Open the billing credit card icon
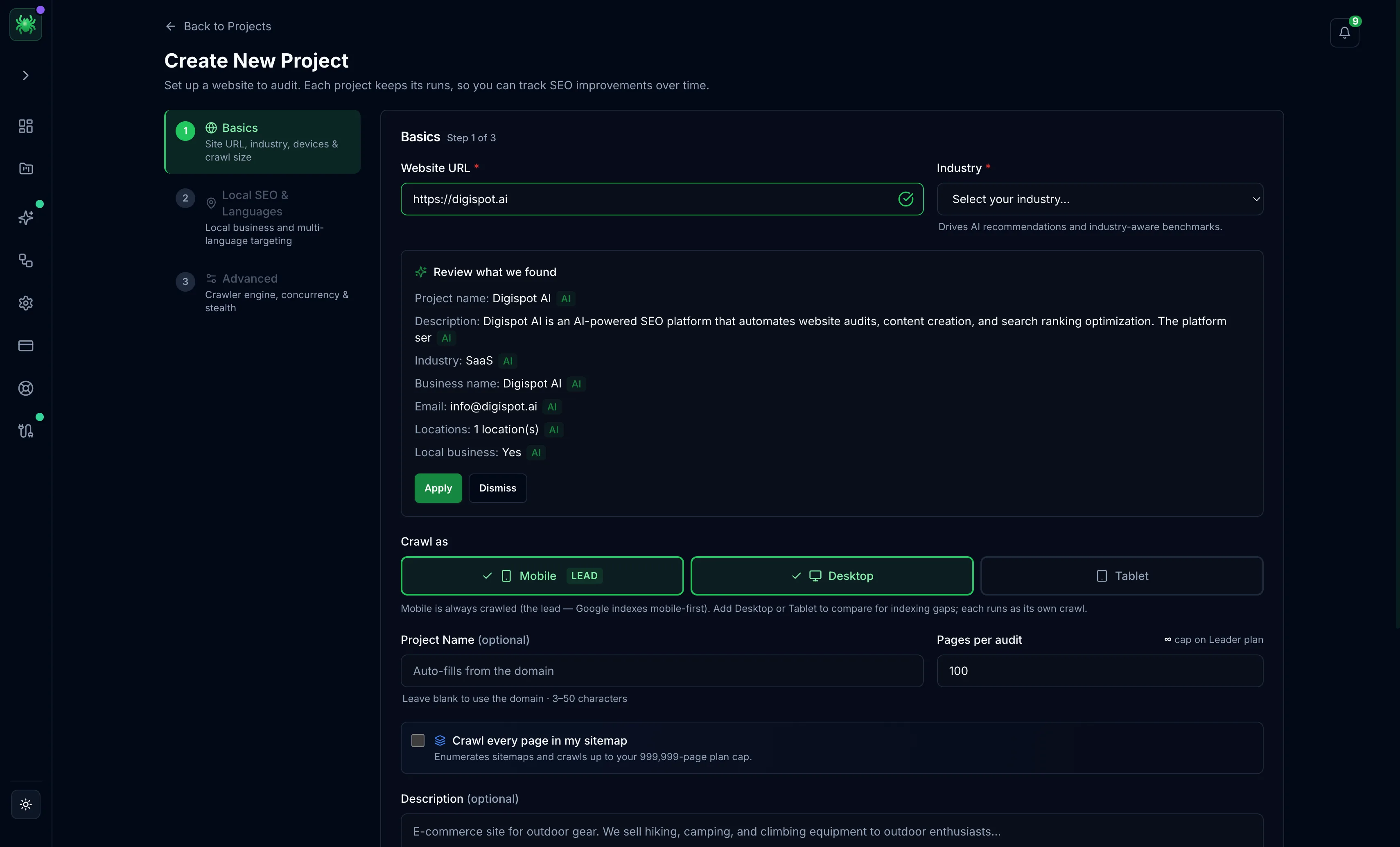 click(25, 346)
